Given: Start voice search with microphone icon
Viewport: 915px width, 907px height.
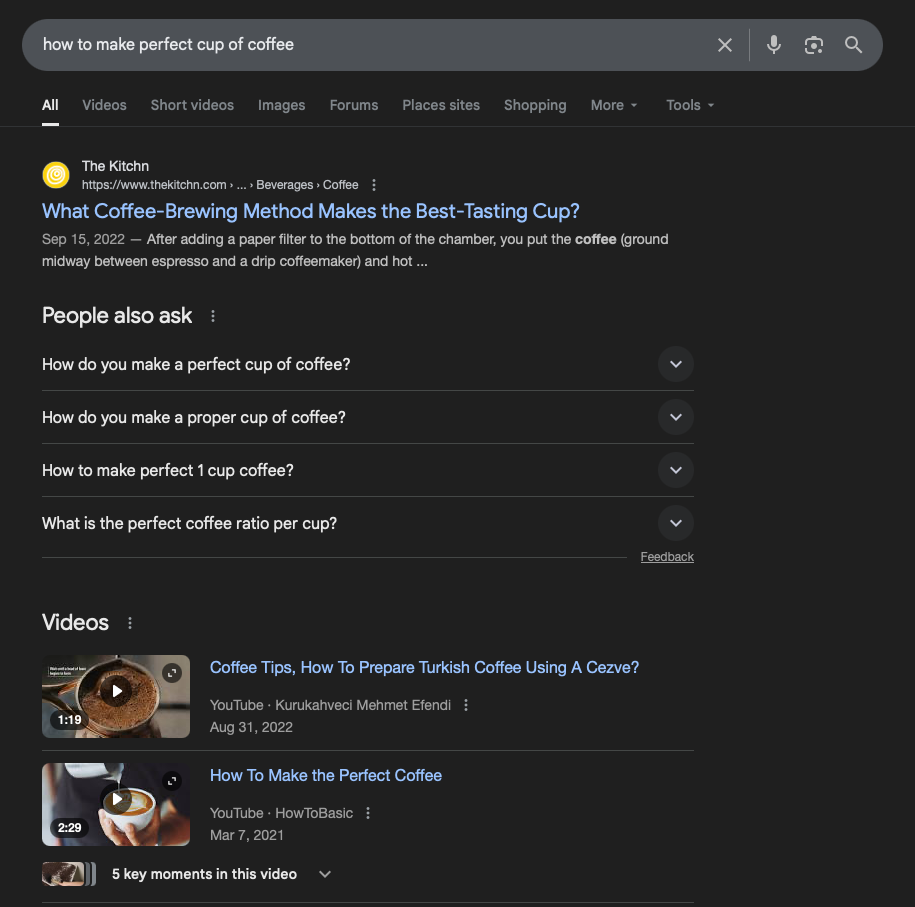Looking at the screenshot, I should pos(773,45).
